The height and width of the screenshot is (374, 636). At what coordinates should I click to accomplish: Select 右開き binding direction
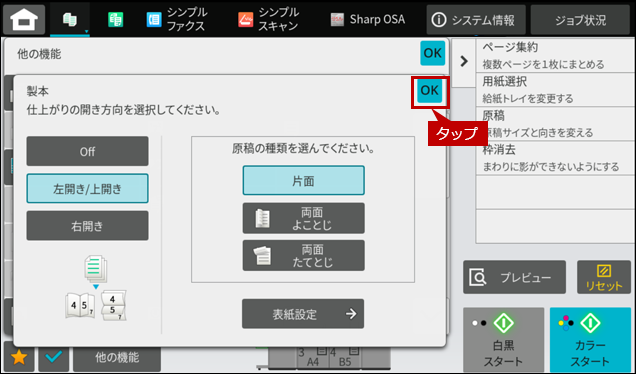click(87, 226)
